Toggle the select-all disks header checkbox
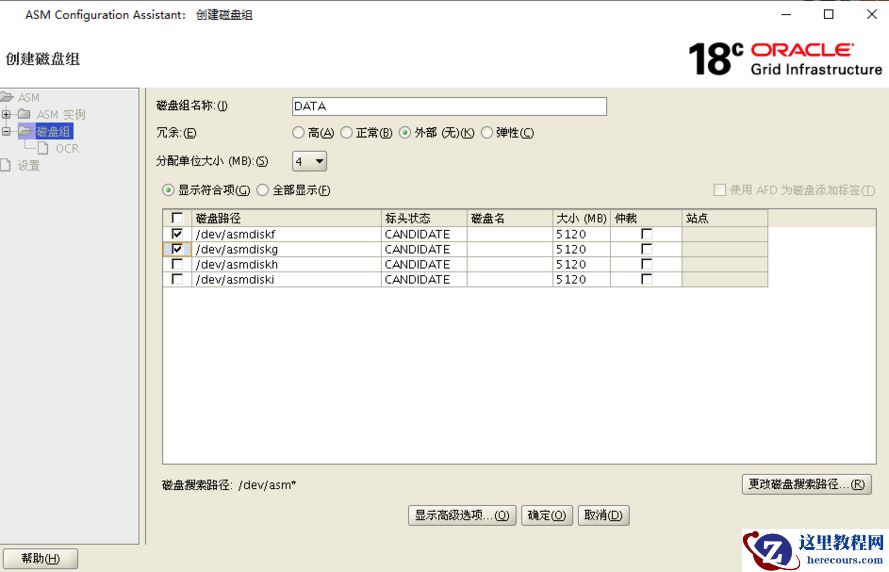 [x=177, y=218]
